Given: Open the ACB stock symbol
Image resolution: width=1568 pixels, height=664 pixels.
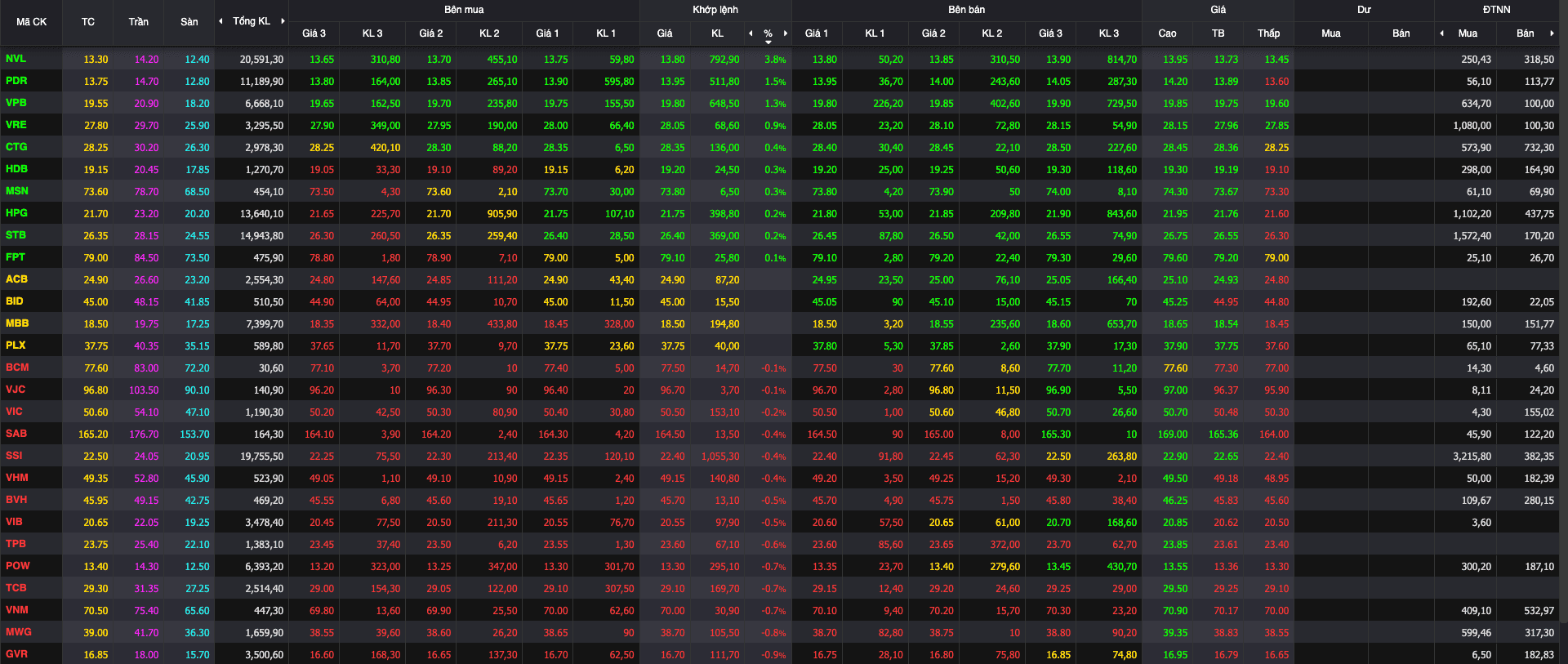Looking at the screenshot, I should click(16, 279).
